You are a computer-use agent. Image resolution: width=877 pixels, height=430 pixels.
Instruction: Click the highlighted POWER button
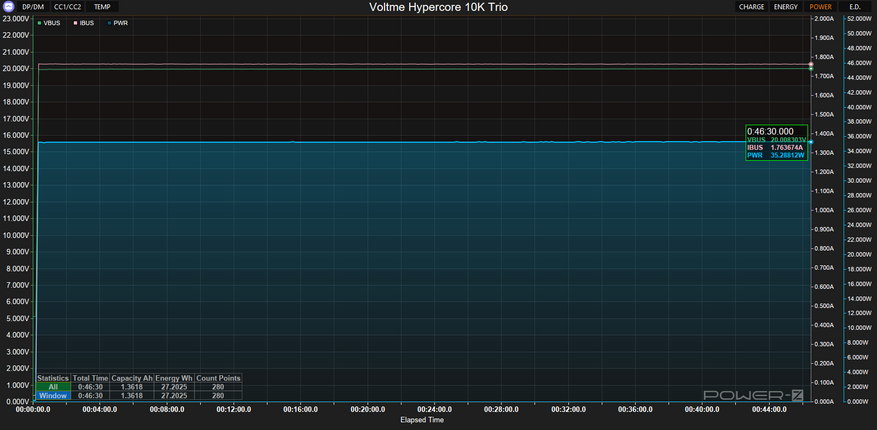click(820, 6)
